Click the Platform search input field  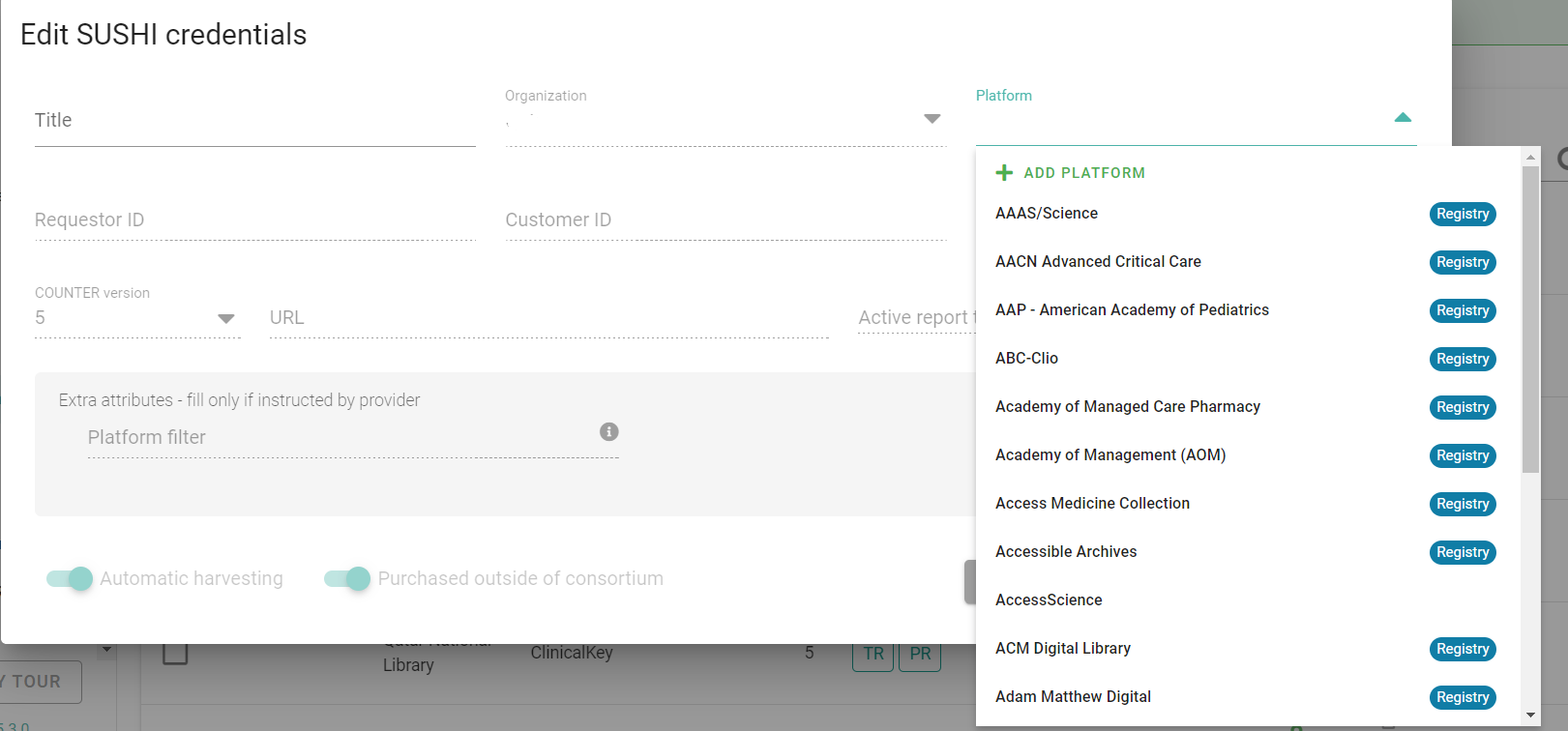pyautogui.click(x=1181, y=121)
